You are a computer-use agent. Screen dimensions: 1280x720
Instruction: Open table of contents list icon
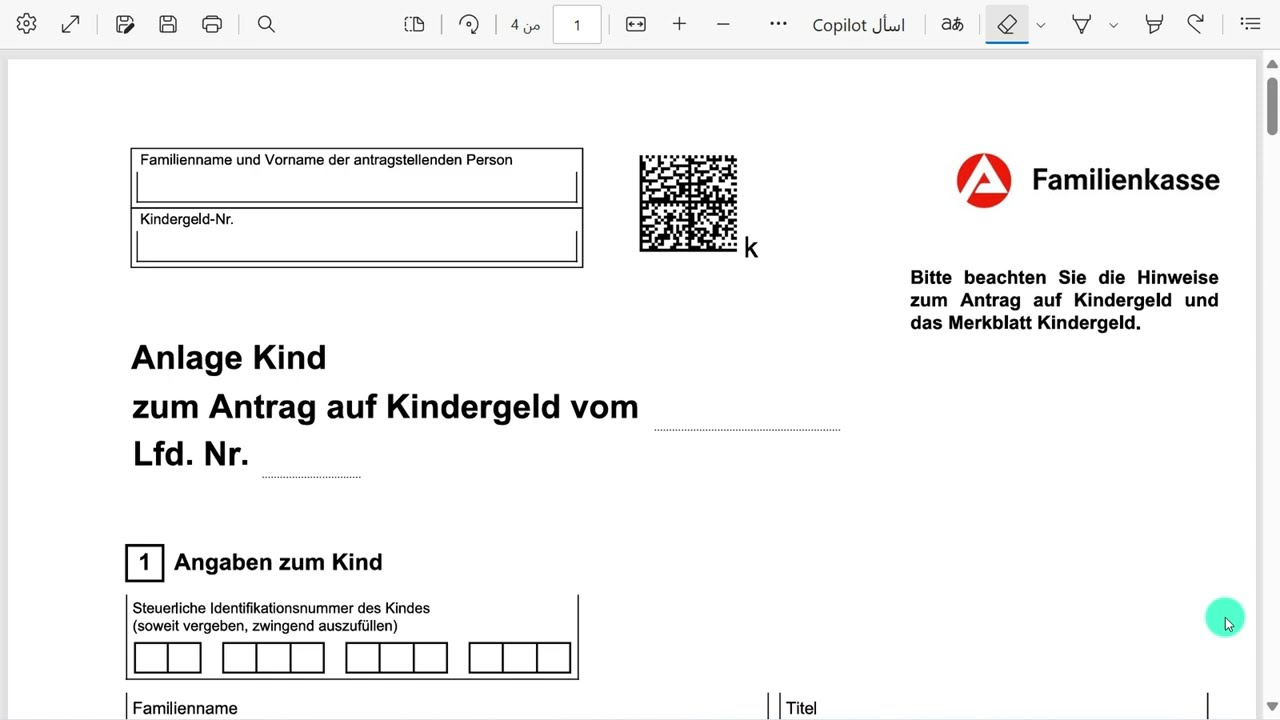point(1250,24)
